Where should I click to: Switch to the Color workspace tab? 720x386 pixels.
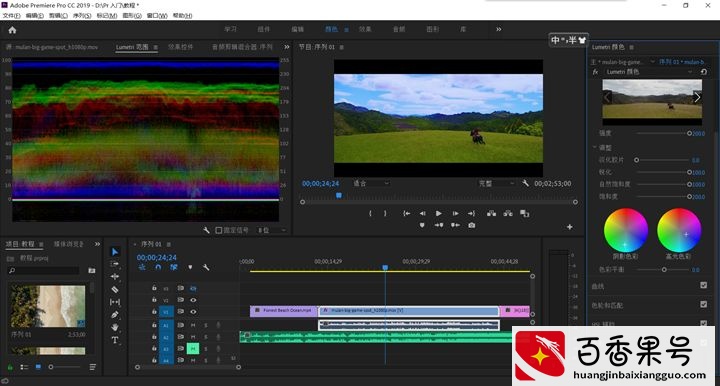(x=331, y=29)
